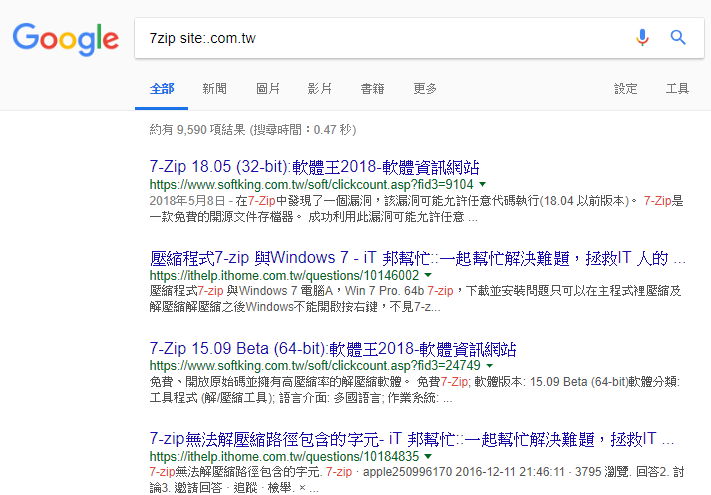Click snippet starting 免費、開放原始碼
The width and height of the screenshot is (711, 495).
(415, 390)
